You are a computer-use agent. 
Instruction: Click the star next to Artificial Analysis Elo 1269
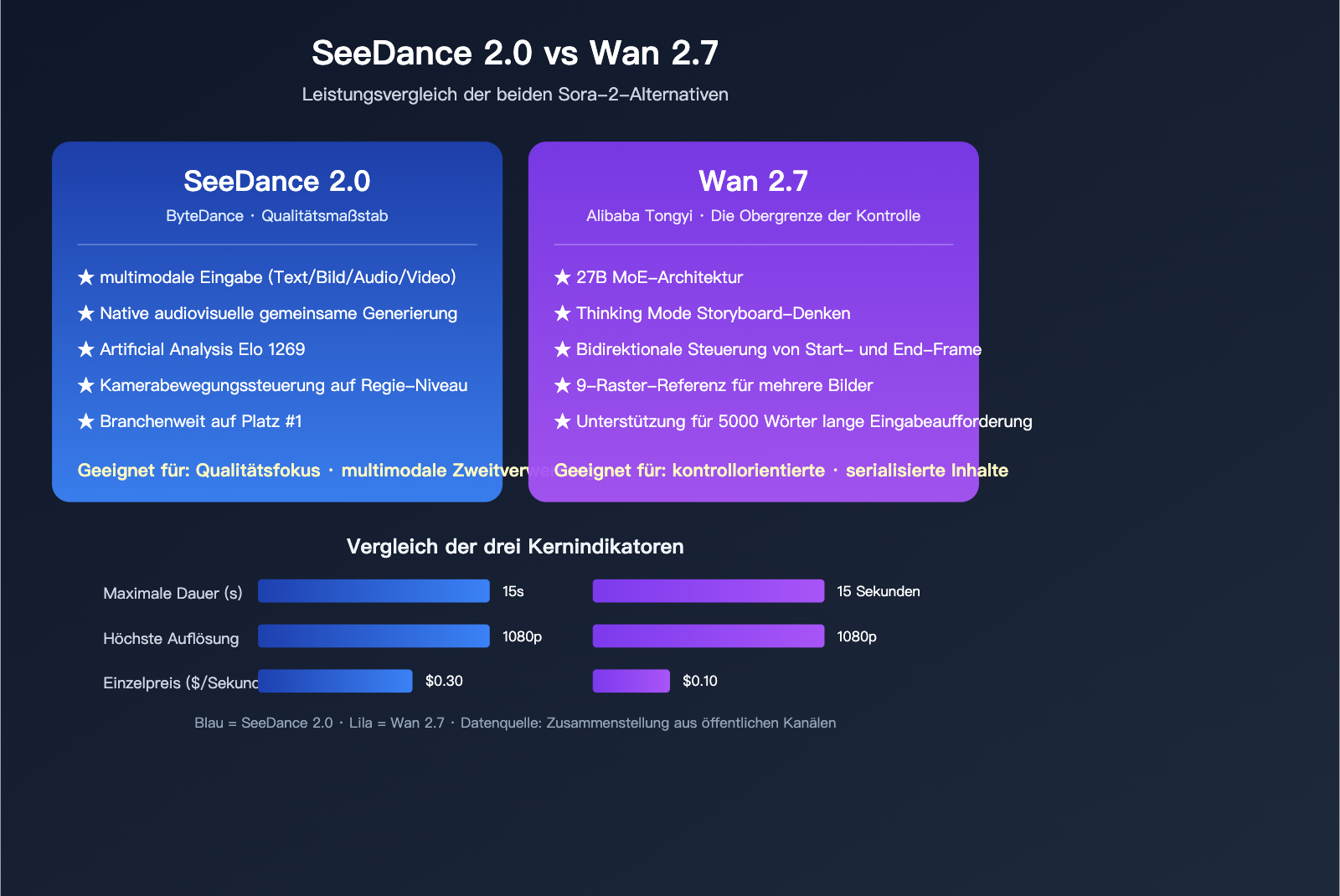[85, 349]
